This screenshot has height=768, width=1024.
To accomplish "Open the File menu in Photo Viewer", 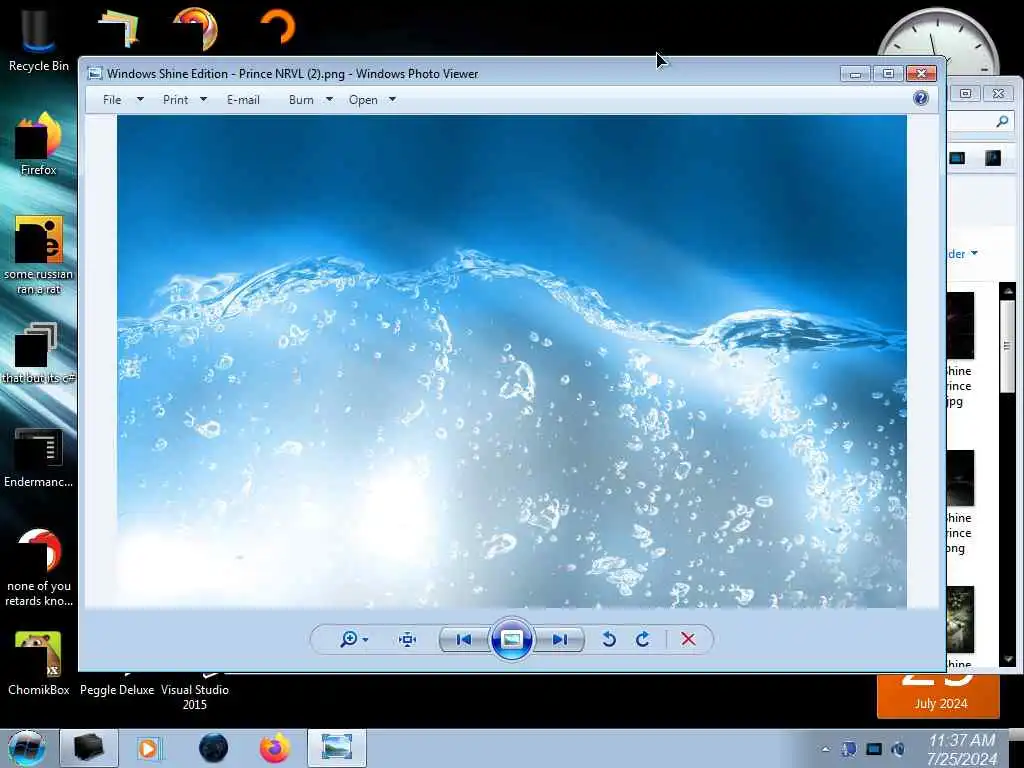I will 112,100.
